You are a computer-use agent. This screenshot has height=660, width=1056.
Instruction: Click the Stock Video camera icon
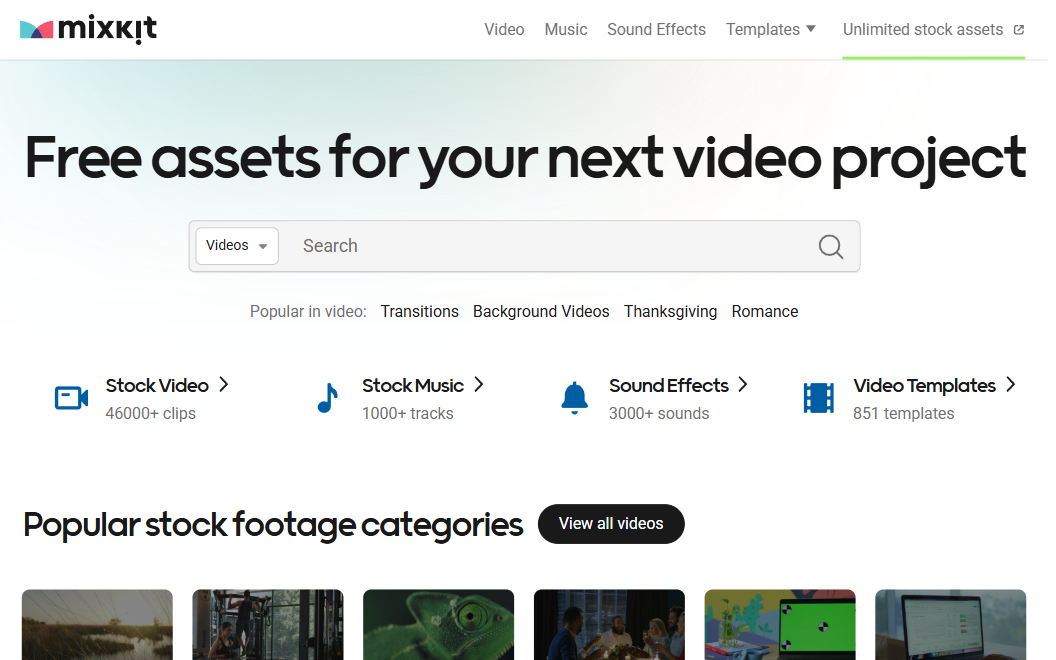(x=71, y=398)
